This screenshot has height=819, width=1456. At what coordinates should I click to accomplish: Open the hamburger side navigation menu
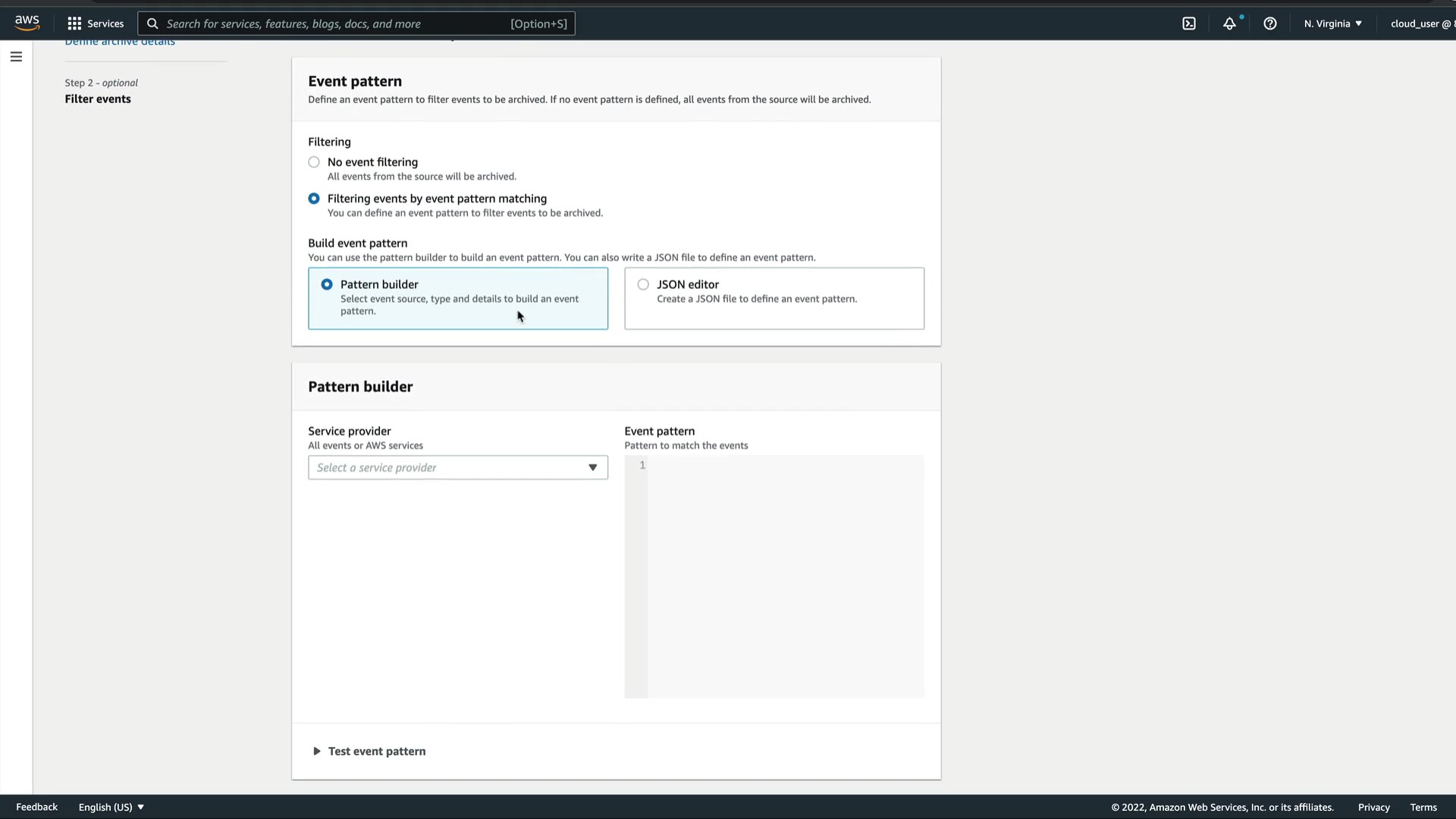(16, 57)
